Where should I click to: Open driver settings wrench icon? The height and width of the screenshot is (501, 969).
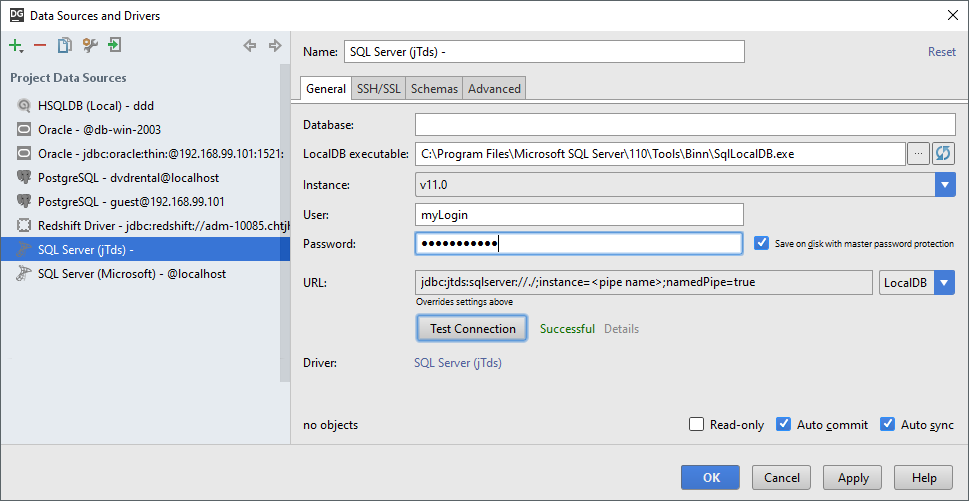click(x=90, y=45)
